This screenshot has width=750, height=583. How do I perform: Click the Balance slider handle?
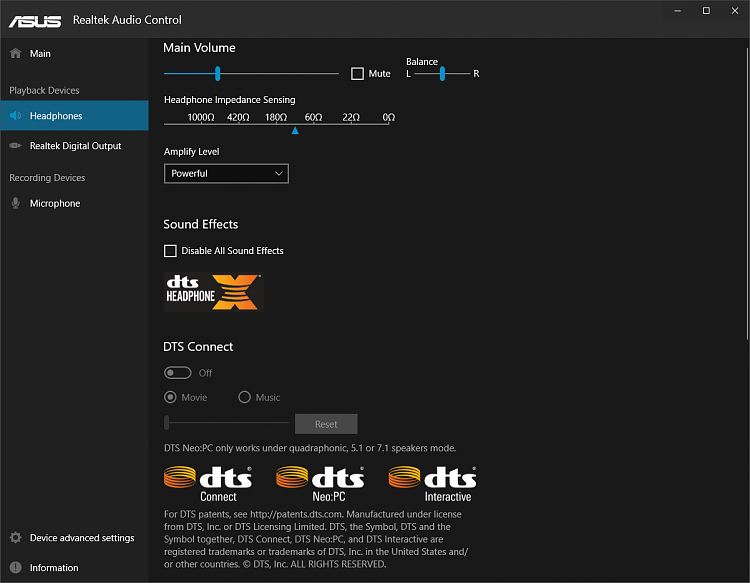442,74
